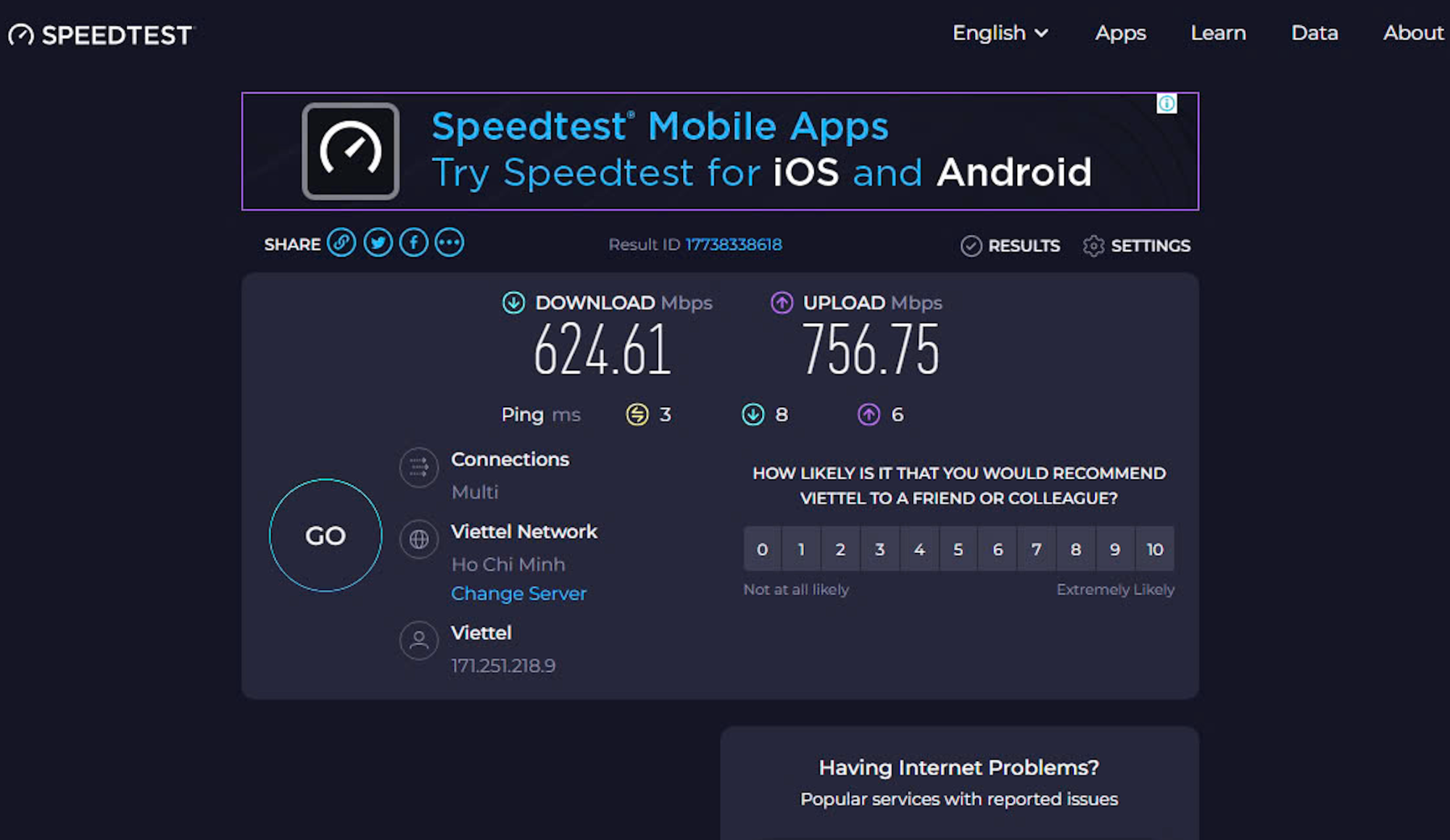1450x840 pixels.
Task: Open the About menu
Action: click(1413, 33)
